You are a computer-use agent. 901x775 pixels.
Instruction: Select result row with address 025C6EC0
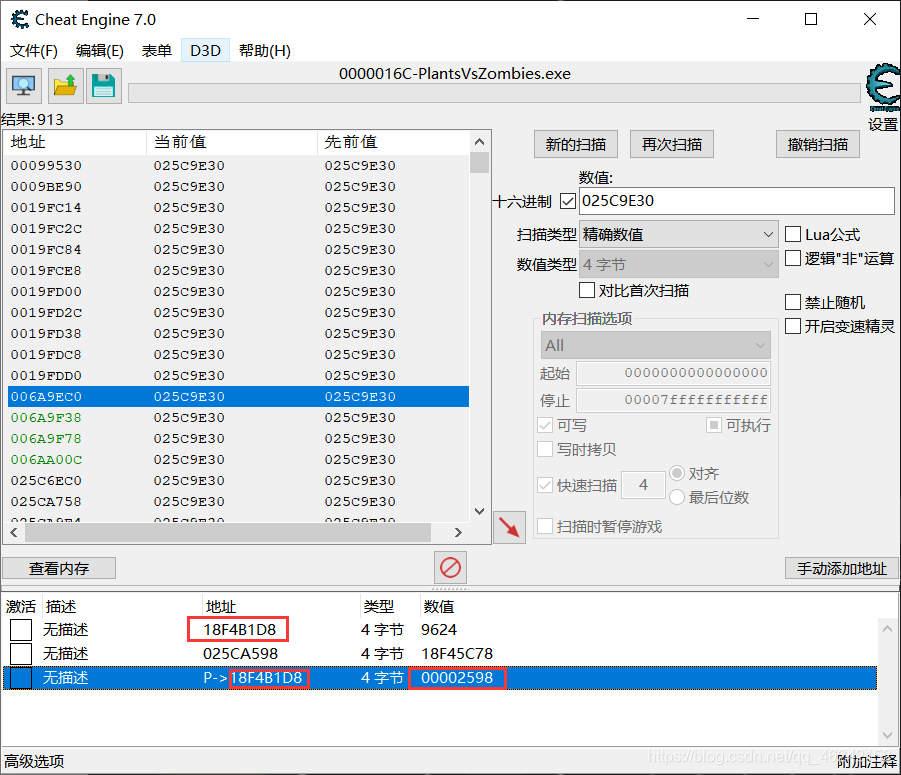238,481
